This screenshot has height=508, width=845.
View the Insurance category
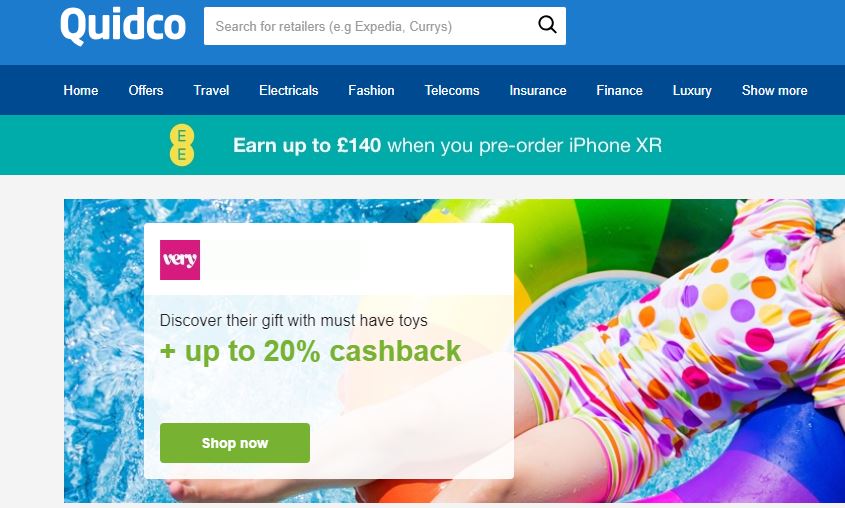538,91
